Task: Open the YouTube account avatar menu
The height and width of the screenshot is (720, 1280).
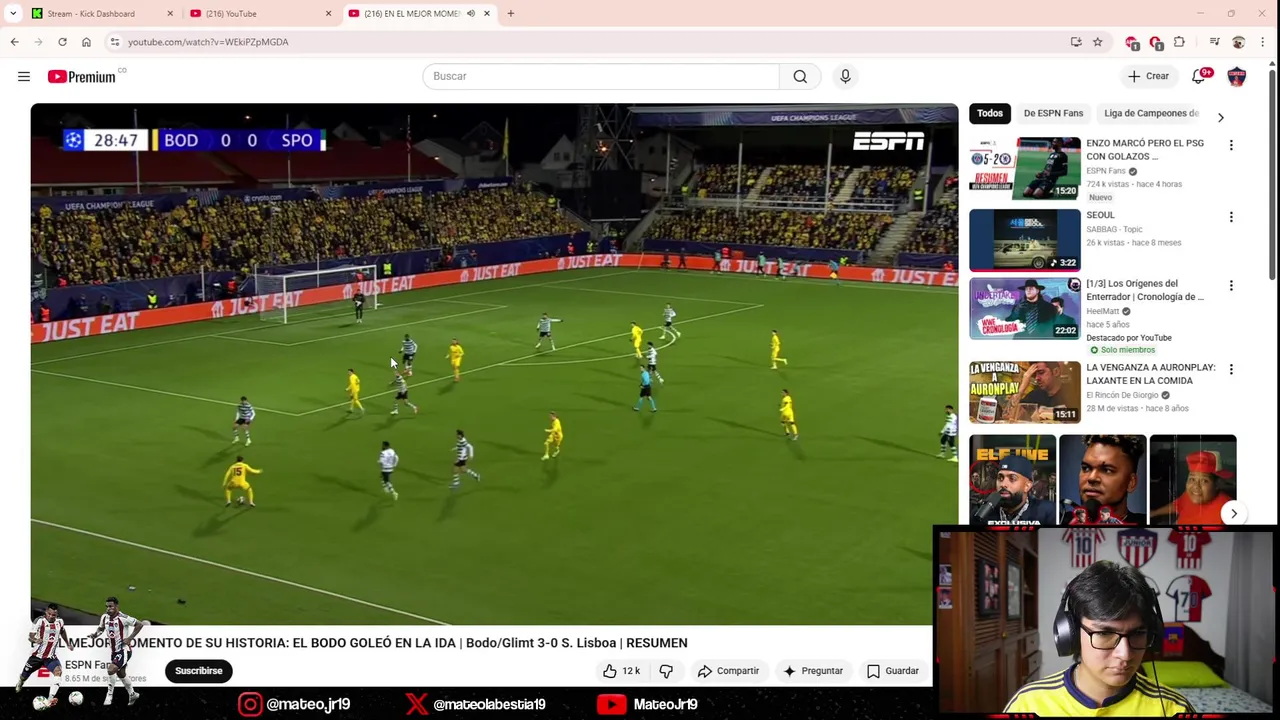Action: (x=1237, y=76)
